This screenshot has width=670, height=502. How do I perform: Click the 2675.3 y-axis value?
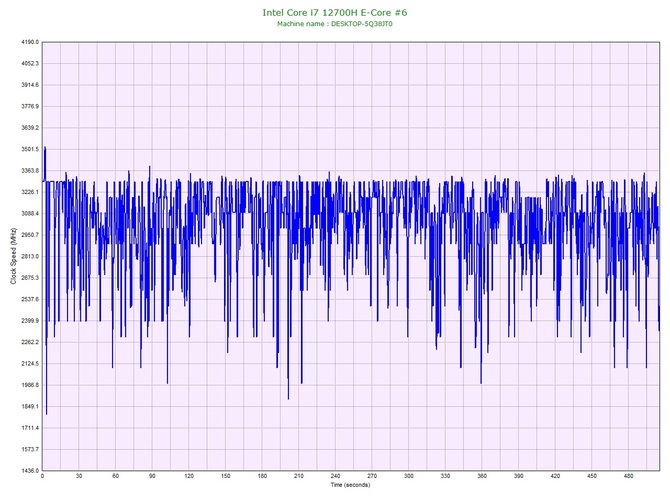tap(30, 278)
